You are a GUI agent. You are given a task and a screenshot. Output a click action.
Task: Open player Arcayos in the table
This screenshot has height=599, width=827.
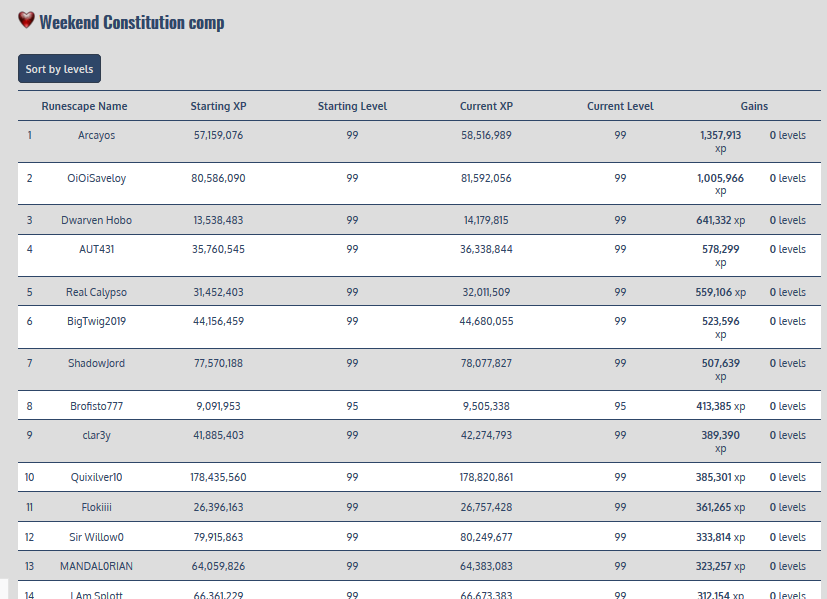[x=96, y=135]
